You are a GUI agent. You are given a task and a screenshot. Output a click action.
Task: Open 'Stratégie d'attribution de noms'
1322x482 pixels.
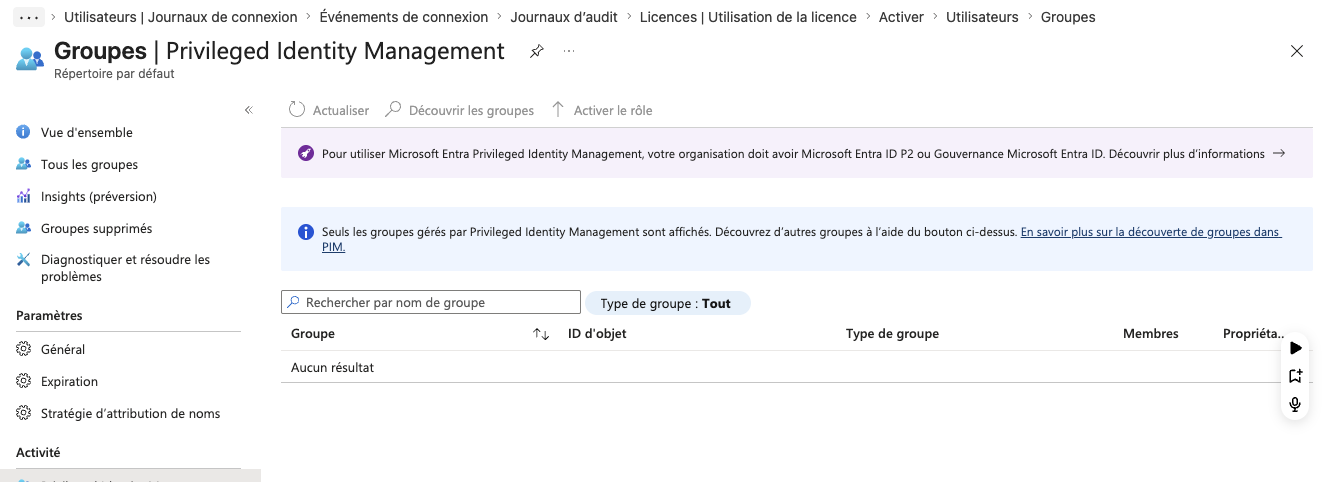coord(130,413)
